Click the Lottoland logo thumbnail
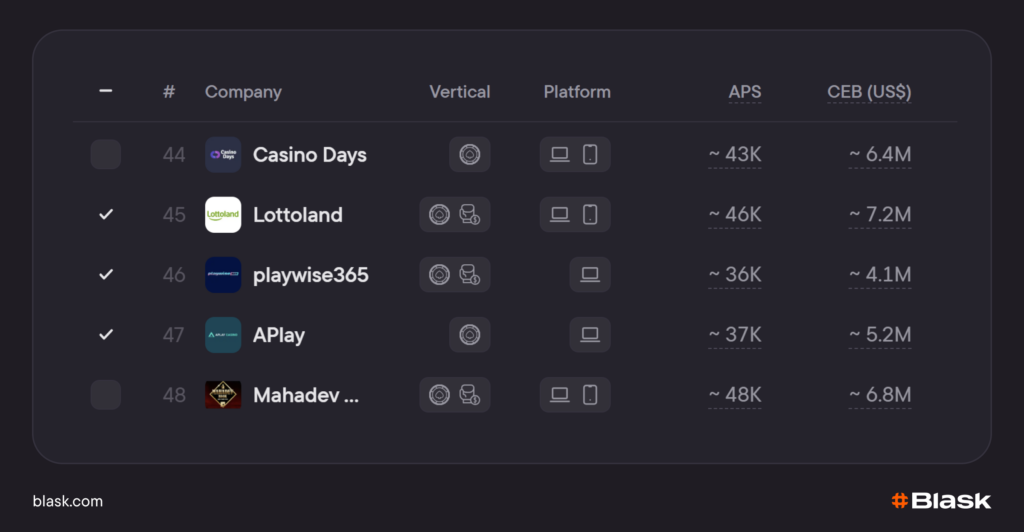The image size is (1024, 532). [x=223, y=215]
